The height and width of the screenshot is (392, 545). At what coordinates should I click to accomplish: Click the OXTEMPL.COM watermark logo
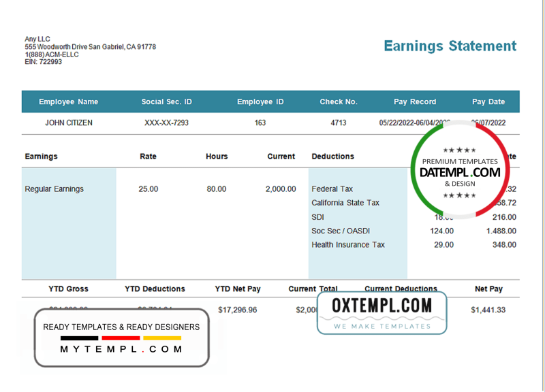pos(382,313)
